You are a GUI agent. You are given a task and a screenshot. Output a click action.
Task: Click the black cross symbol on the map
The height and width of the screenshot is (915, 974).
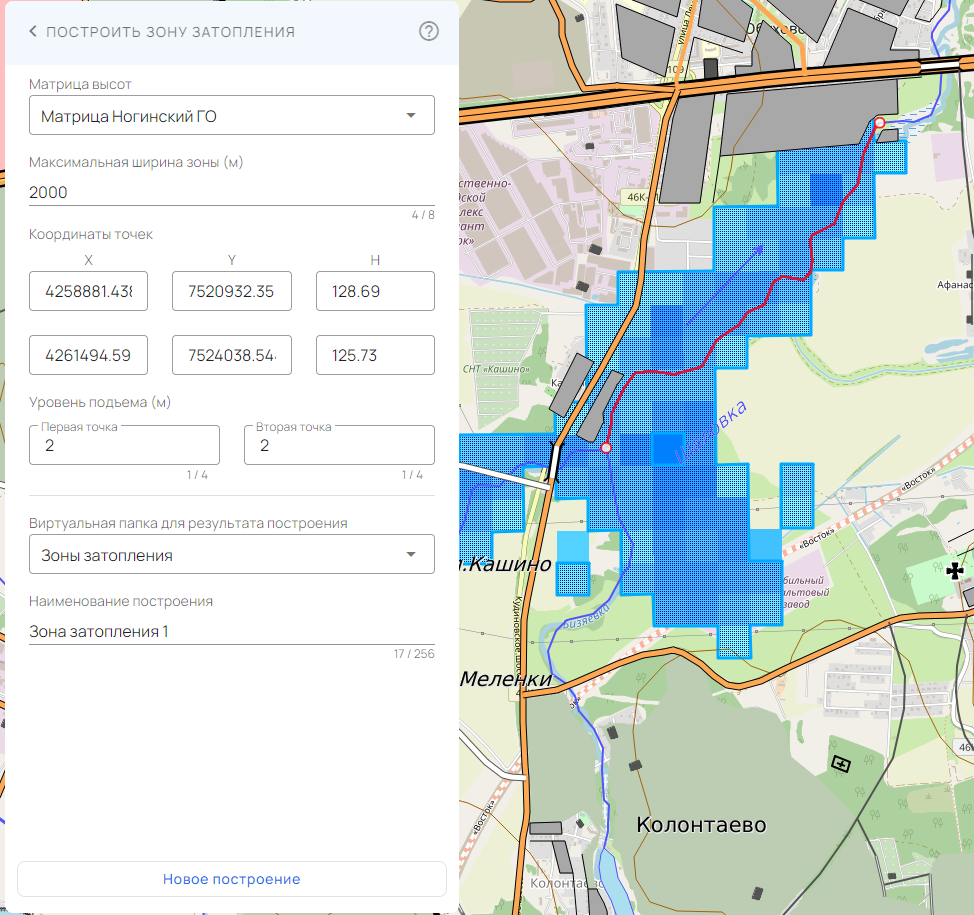click(955, 570)
